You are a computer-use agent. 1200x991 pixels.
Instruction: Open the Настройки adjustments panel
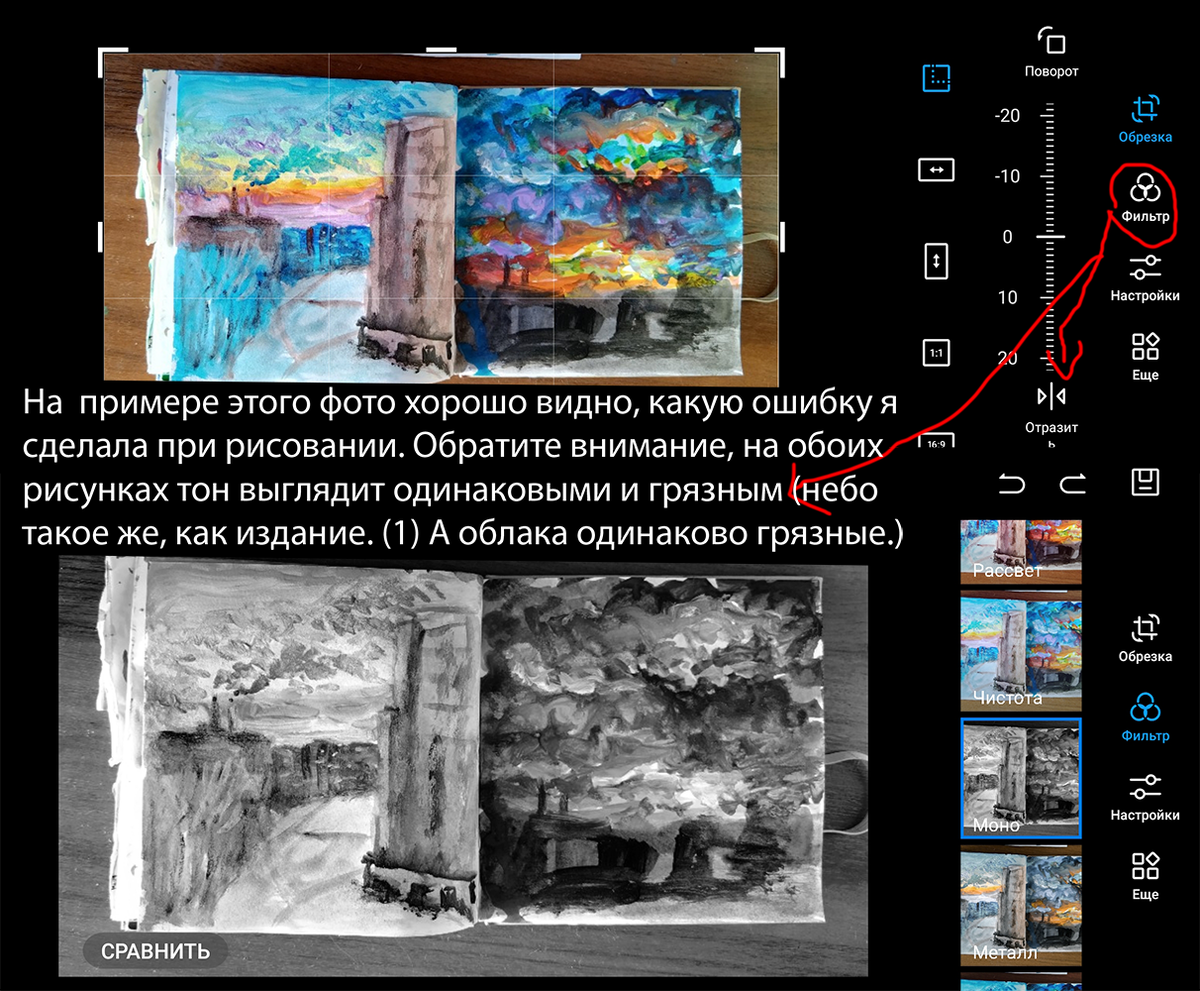tap(1147, 270)
